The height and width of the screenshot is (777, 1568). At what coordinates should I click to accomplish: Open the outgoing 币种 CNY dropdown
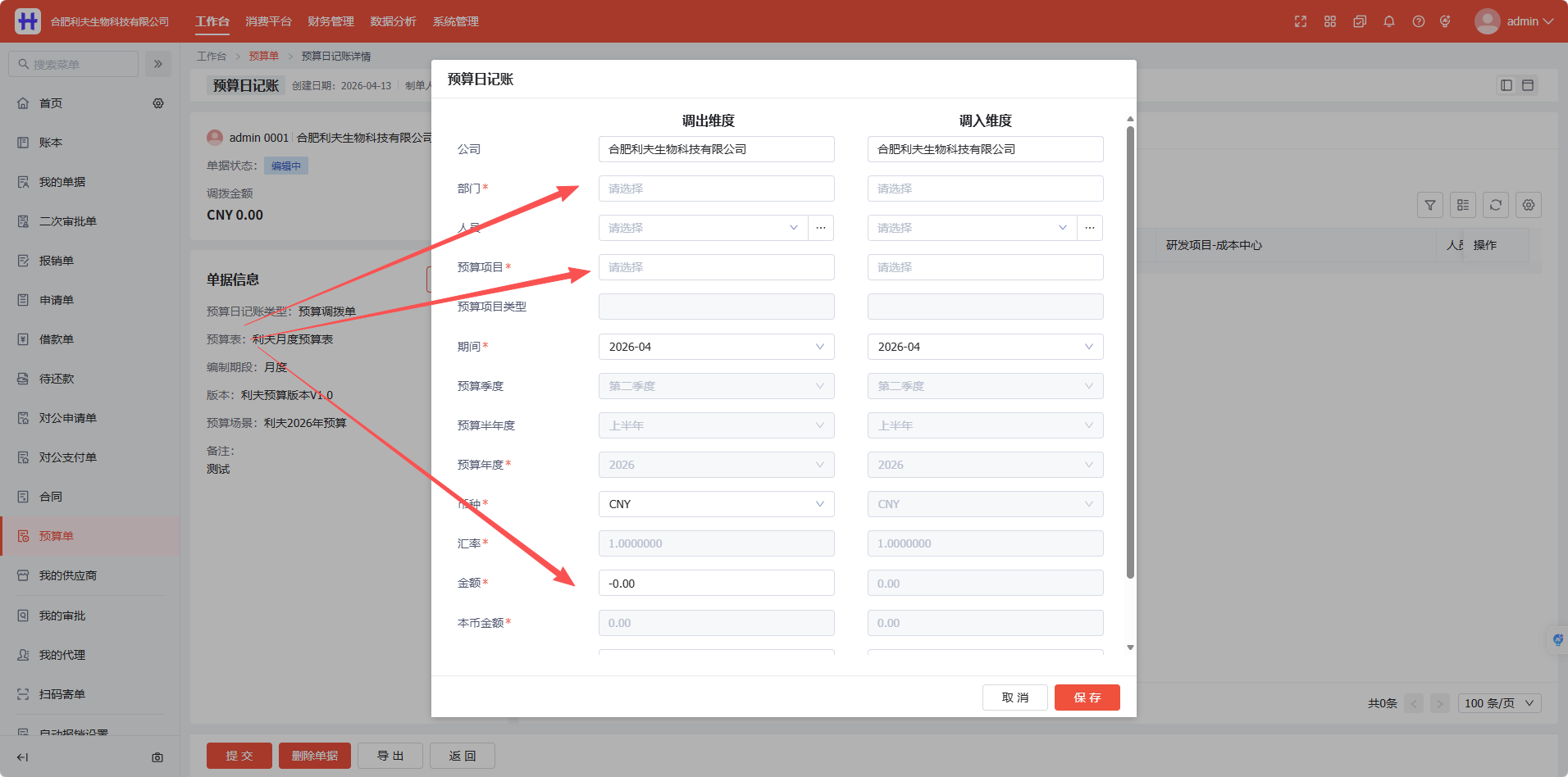717,504
